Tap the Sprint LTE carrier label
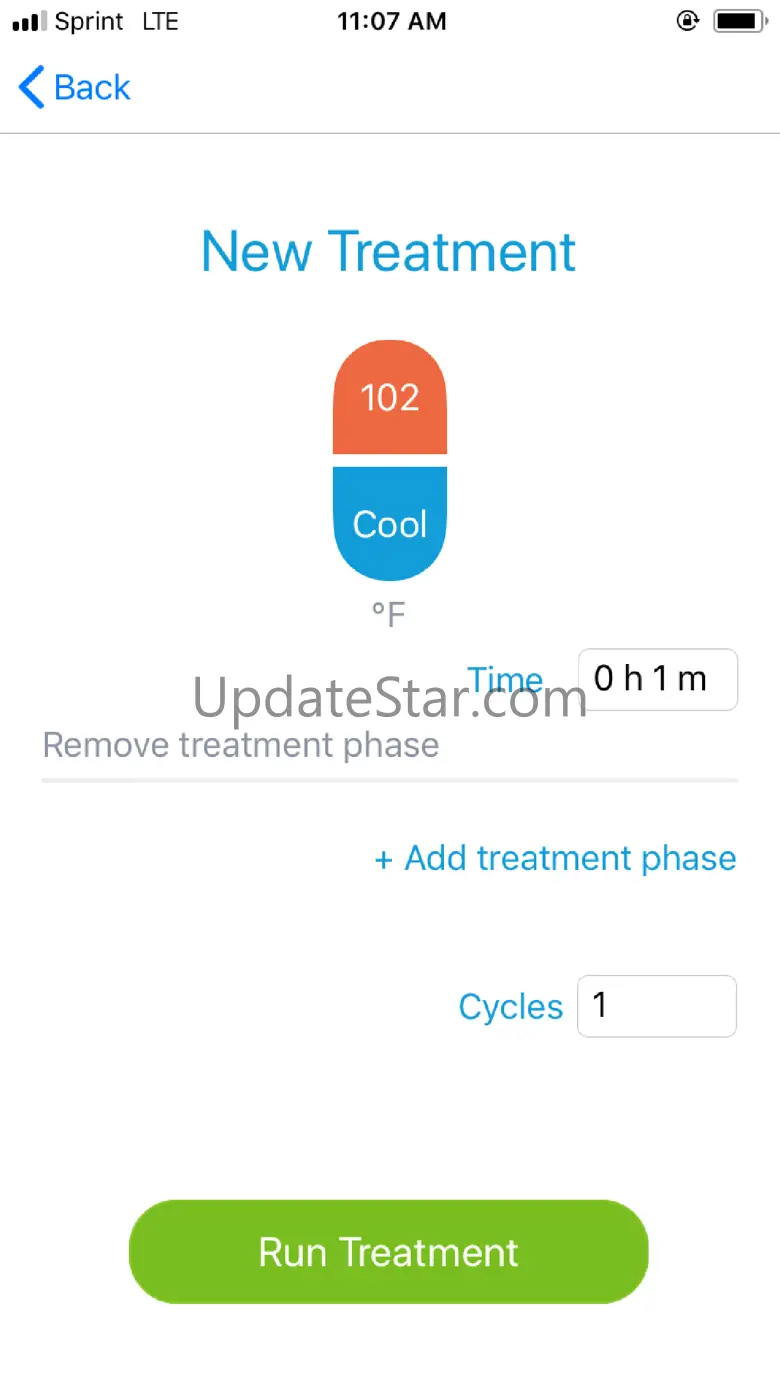 pyautogui.click(x=117, y=22)
